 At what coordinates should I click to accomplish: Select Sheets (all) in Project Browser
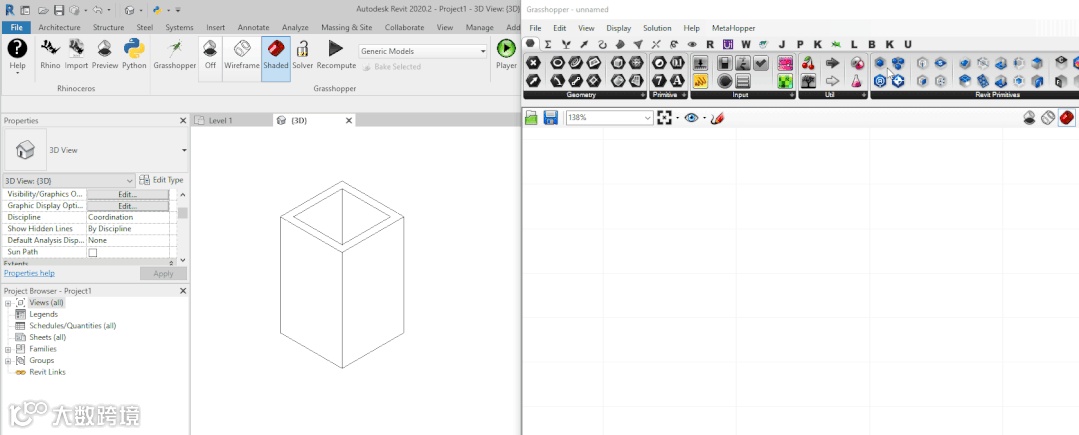click(47, 337)
